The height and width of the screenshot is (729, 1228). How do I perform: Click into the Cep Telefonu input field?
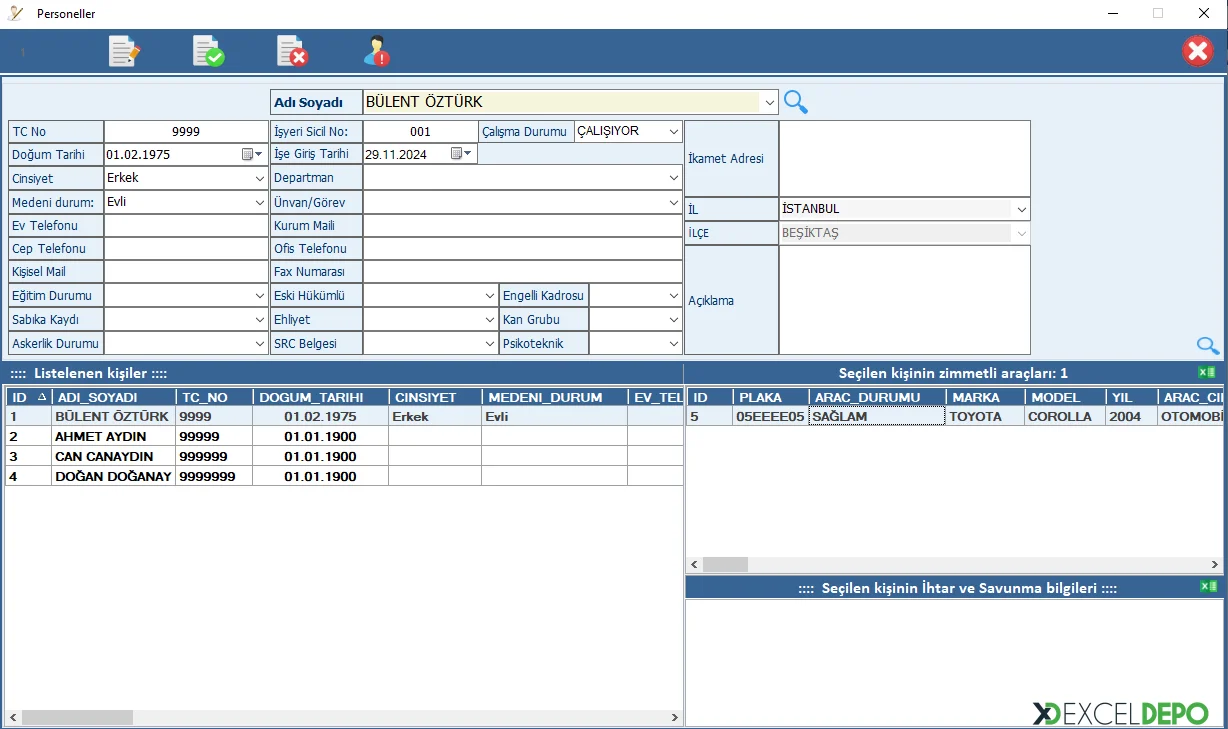186,249
